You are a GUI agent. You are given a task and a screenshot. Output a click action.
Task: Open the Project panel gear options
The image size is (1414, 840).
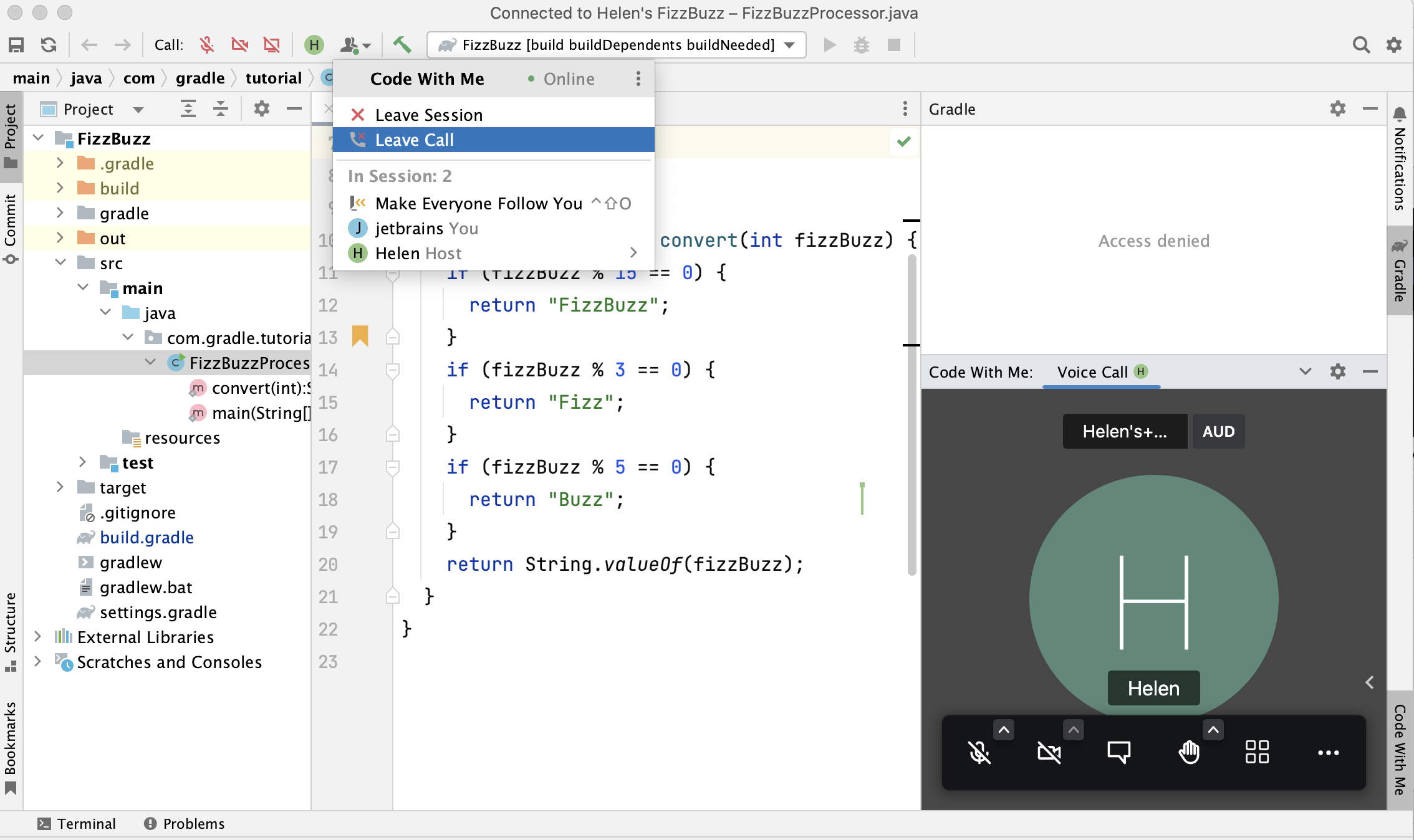pyautogui.click(x=262, y=109)
